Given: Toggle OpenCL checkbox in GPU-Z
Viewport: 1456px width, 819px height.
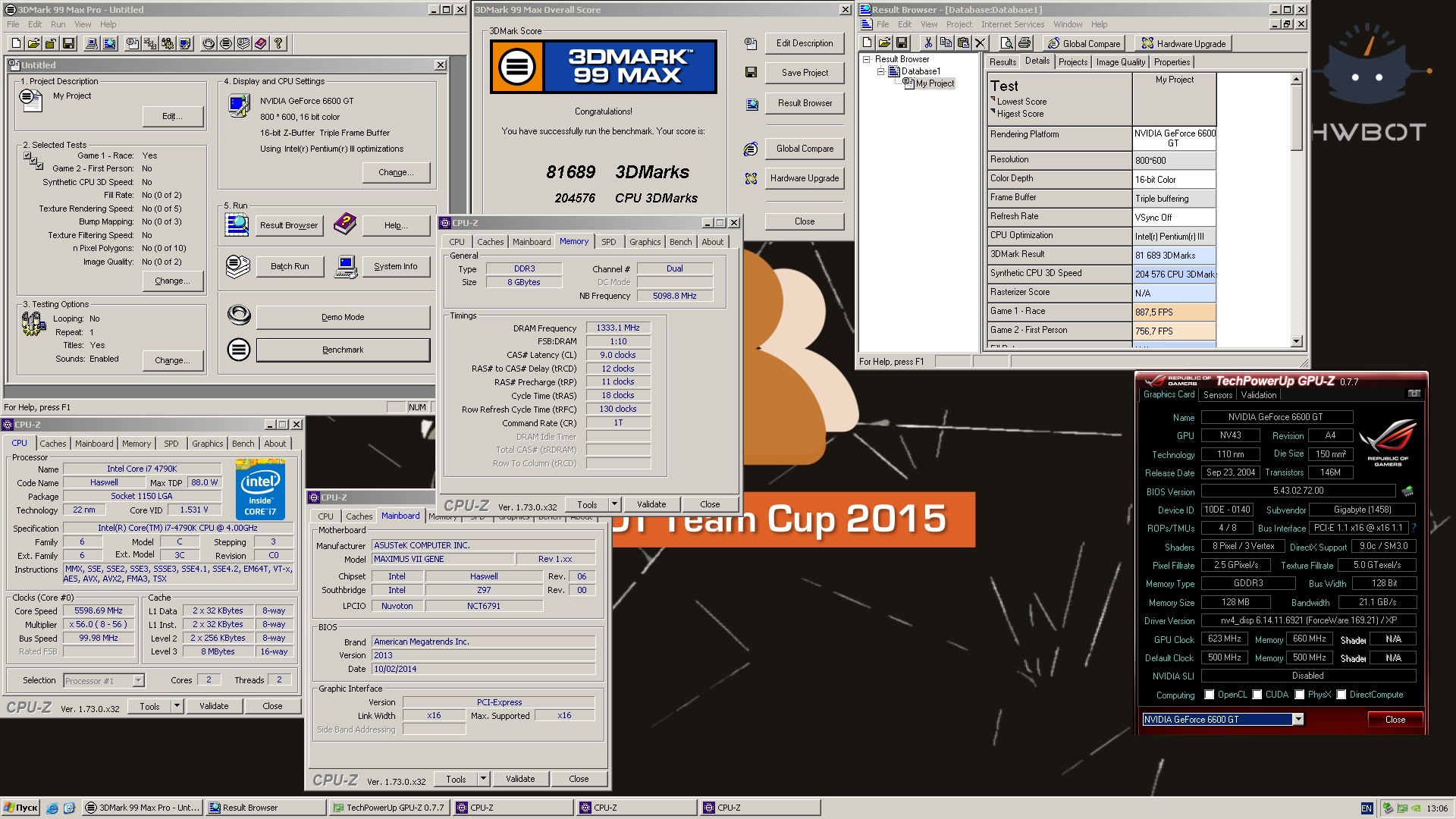Looking at the screenshot, I should [x=1210, y=695].
